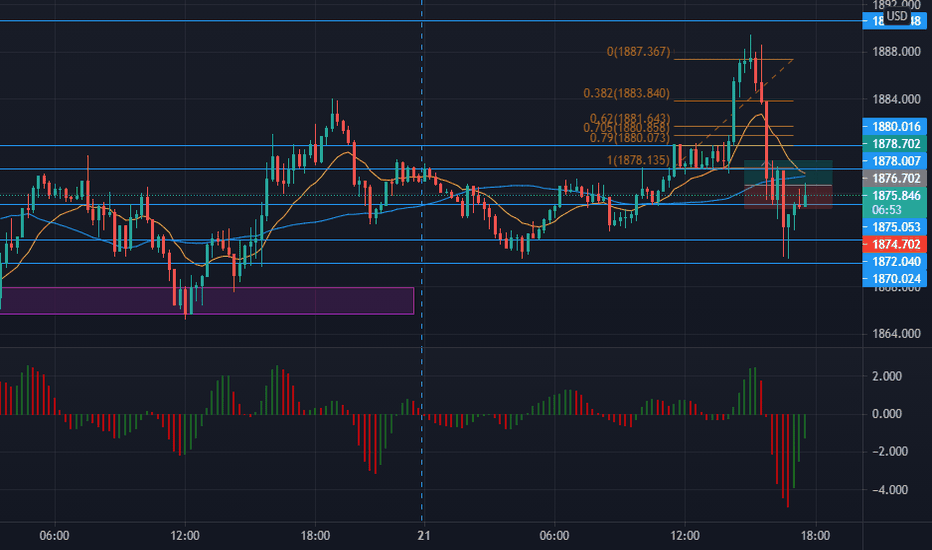Screen dimensions: 932x550
Task: Select the lowest red histogram bar
Action: [788, 461]
